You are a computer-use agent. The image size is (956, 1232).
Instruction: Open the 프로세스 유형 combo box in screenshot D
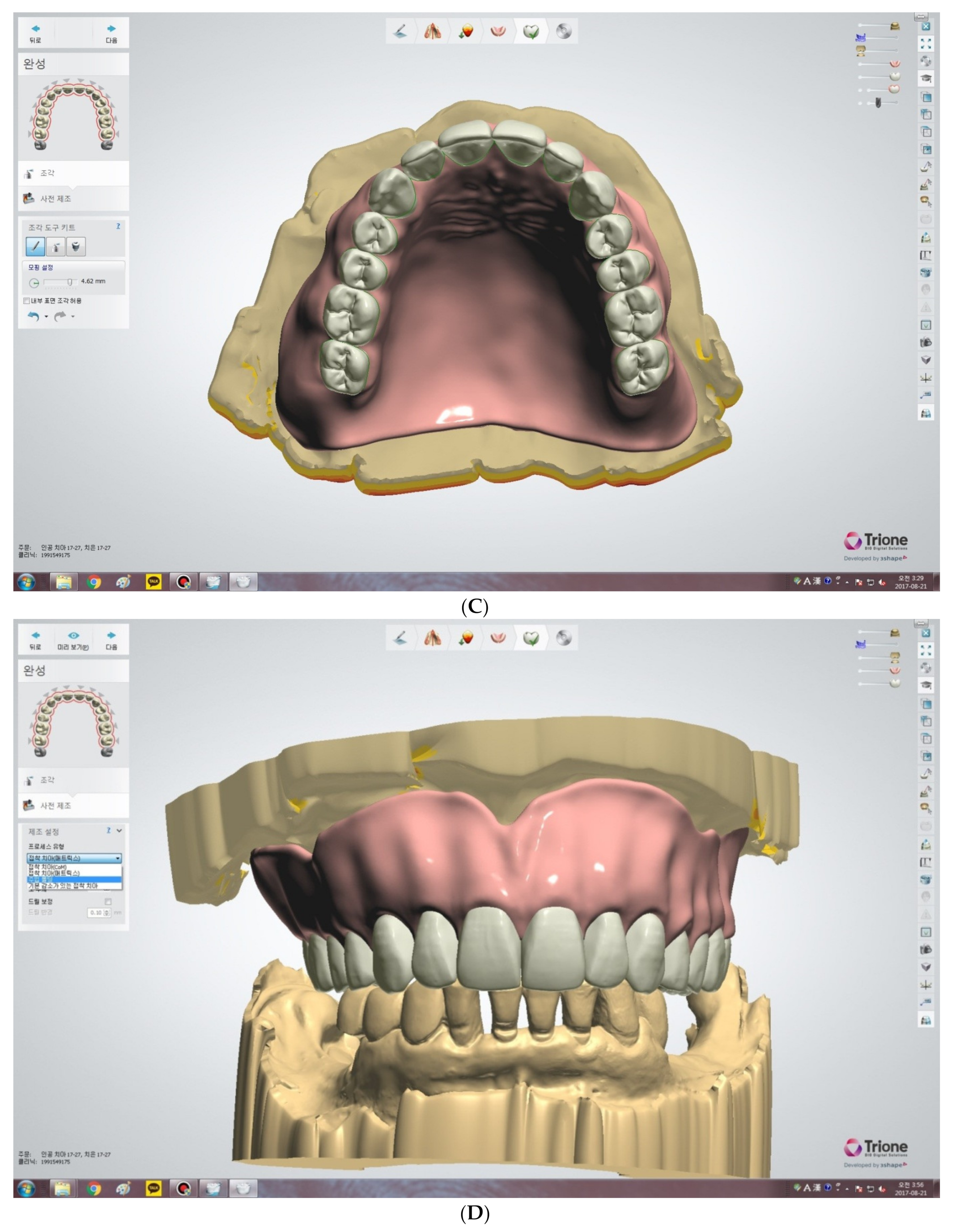(74, 858)
